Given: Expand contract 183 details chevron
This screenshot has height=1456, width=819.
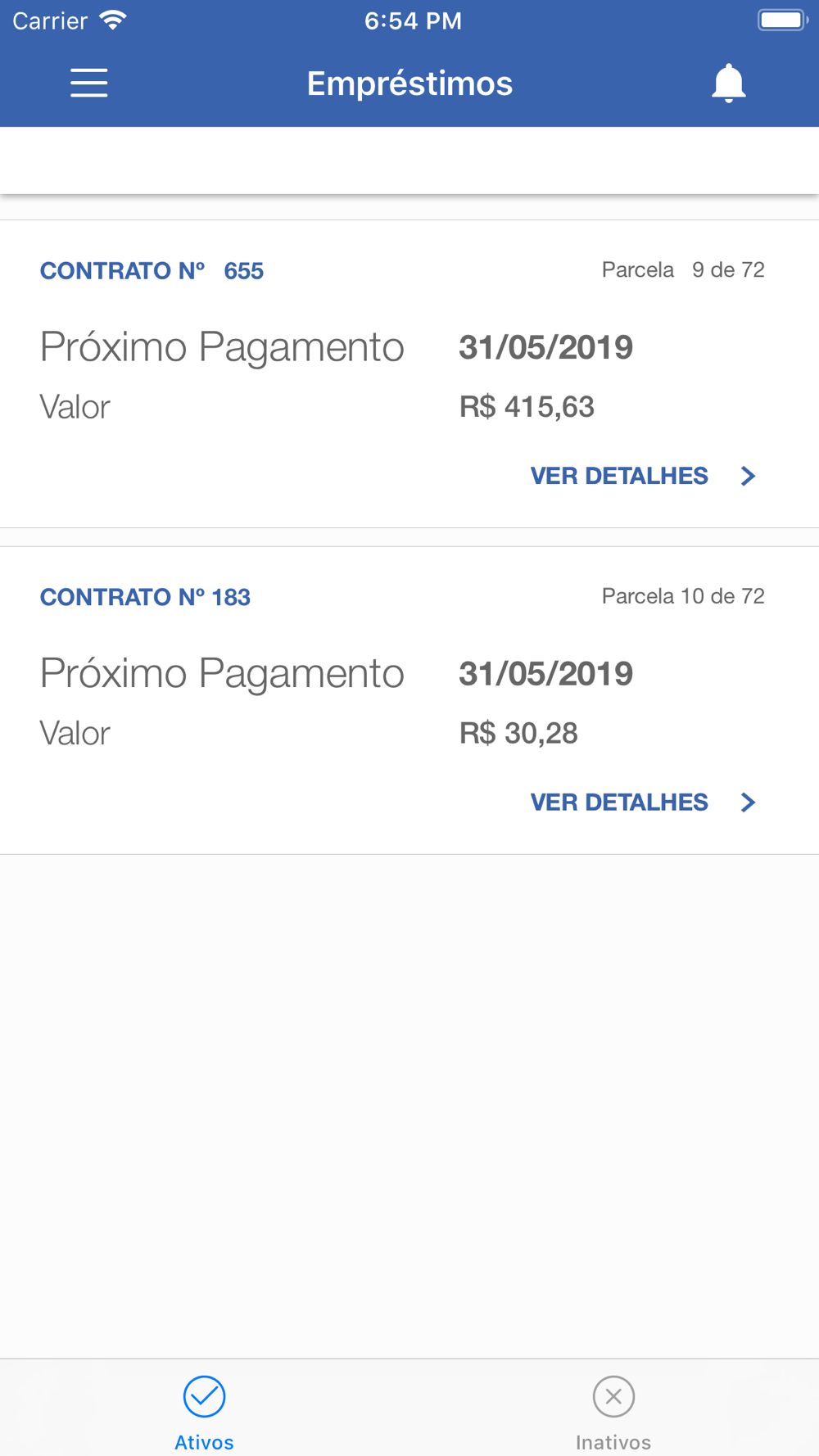Looking at the screenshot, I should [x=748, y=803].
